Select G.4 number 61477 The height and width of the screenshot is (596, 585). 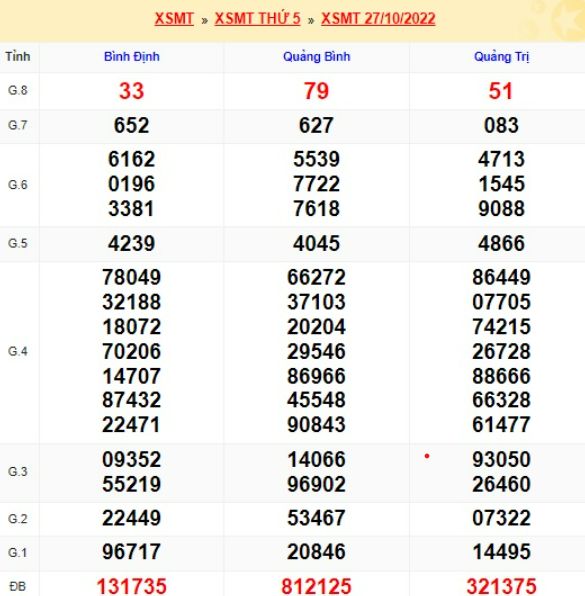click(502, 424)
